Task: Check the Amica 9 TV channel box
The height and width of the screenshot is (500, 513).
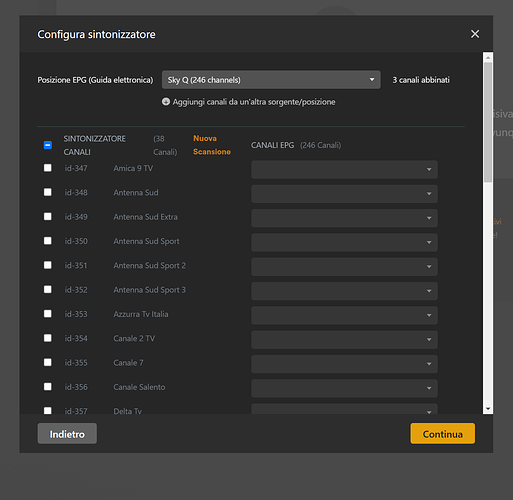Action: coord(48,168)
